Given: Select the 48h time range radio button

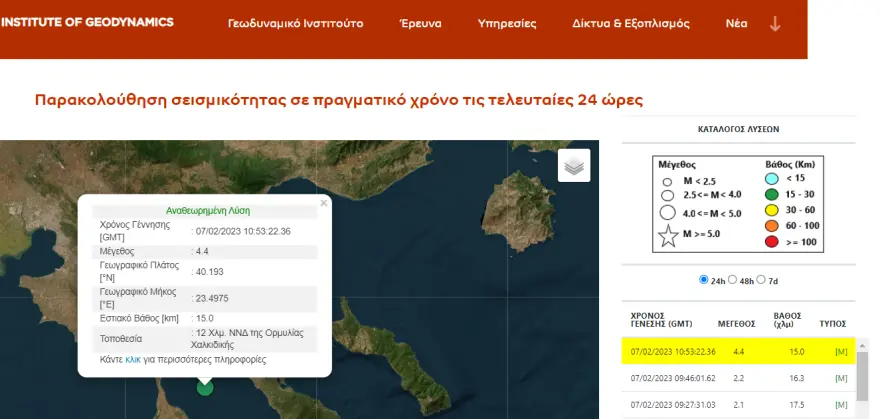Looking at the screenshot, I should [x=733, y=280].
